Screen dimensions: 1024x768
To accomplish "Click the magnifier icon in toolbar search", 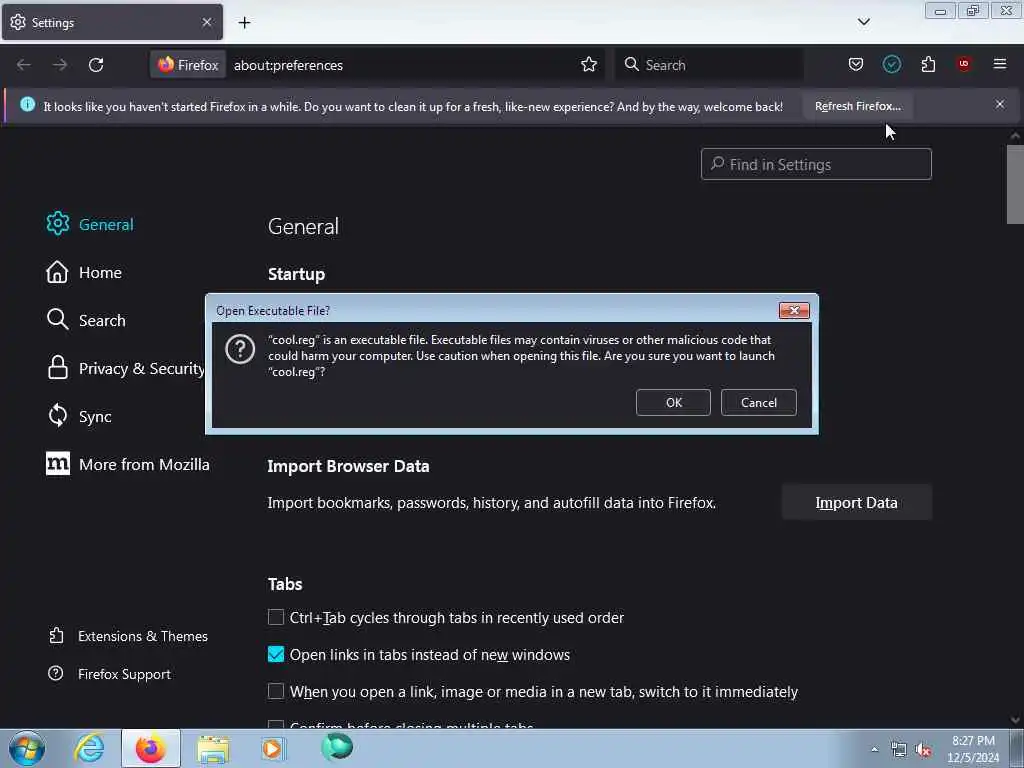I will pos(631,64).
